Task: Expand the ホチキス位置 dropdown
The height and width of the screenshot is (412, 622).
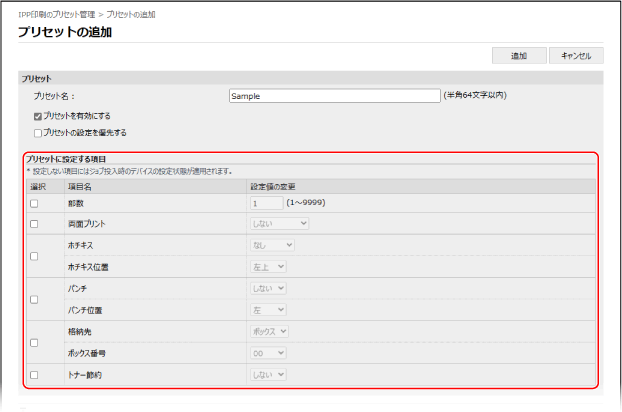Action: [267, 267]
